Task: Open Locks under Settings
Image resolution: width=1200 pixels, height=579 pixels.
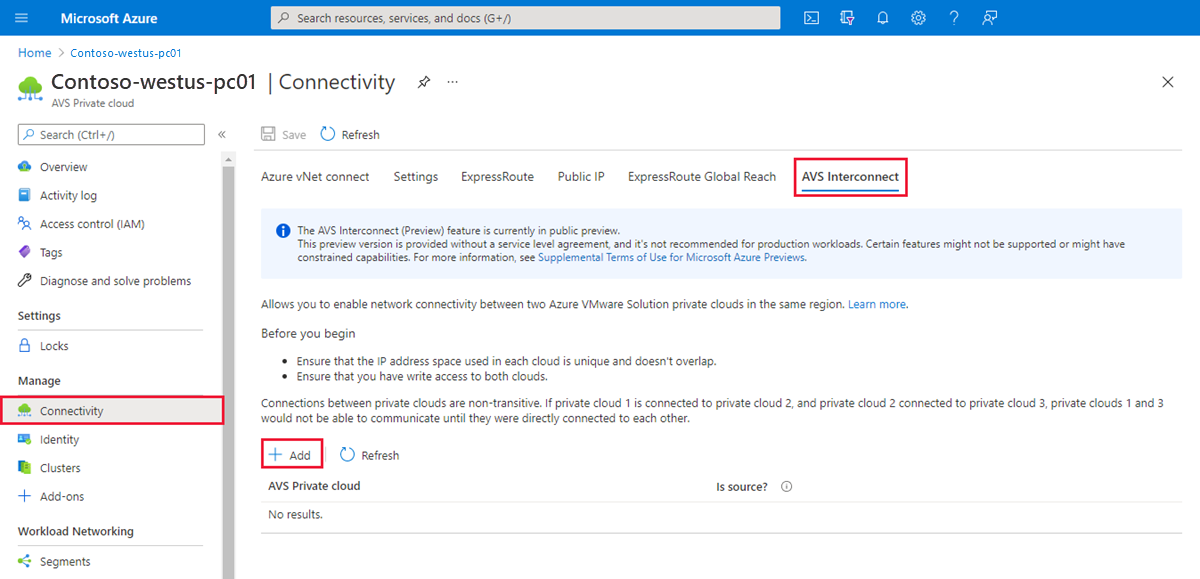Action: tap(54, 346)
